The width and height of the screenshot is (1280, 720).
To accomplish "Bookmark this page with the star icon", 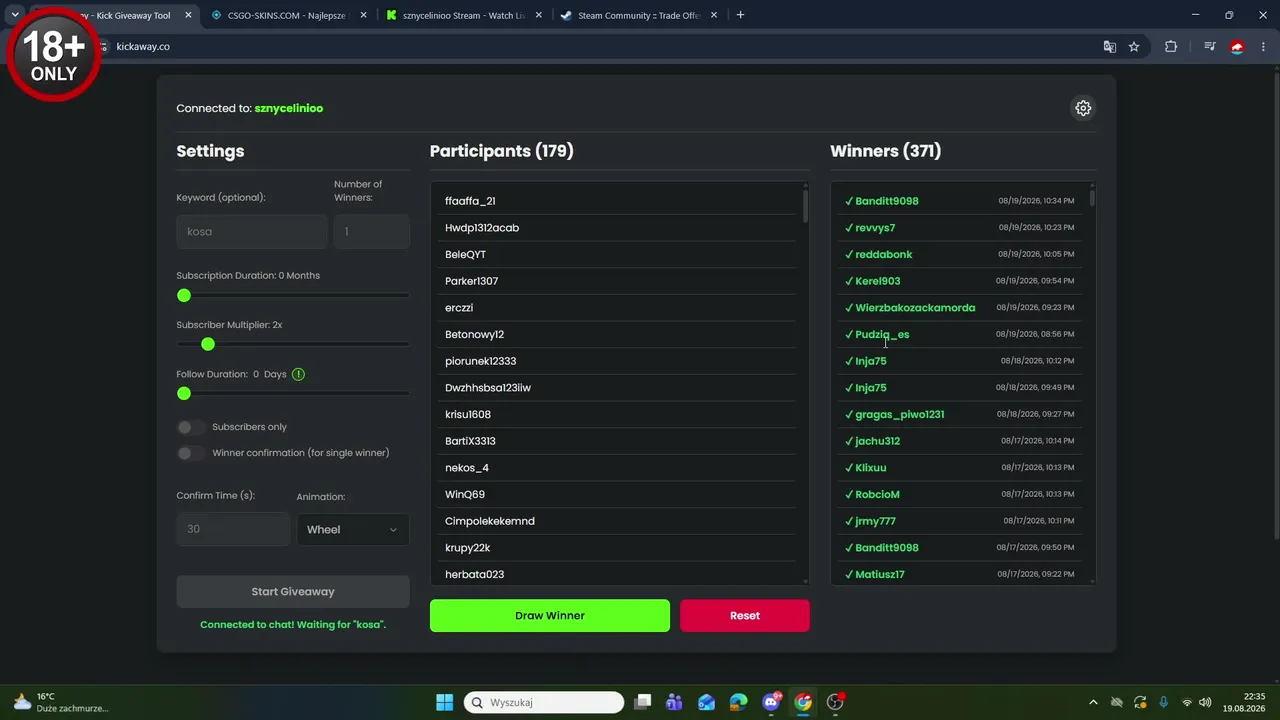I will [1134, 46].
